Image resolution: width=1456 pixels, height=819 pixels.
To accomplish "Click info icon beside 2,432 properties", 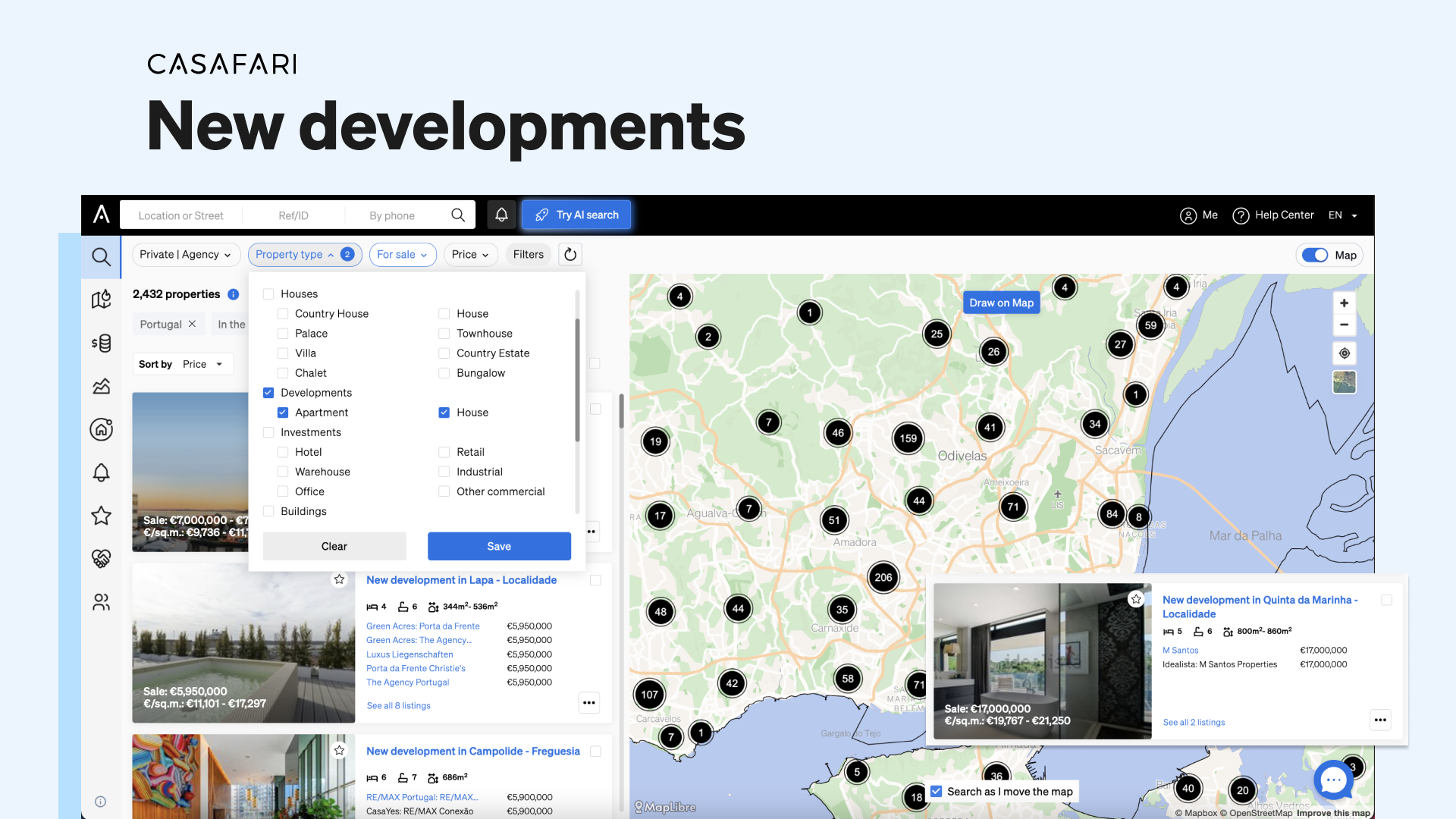I will pyautogui.click(x=234, y=294).
